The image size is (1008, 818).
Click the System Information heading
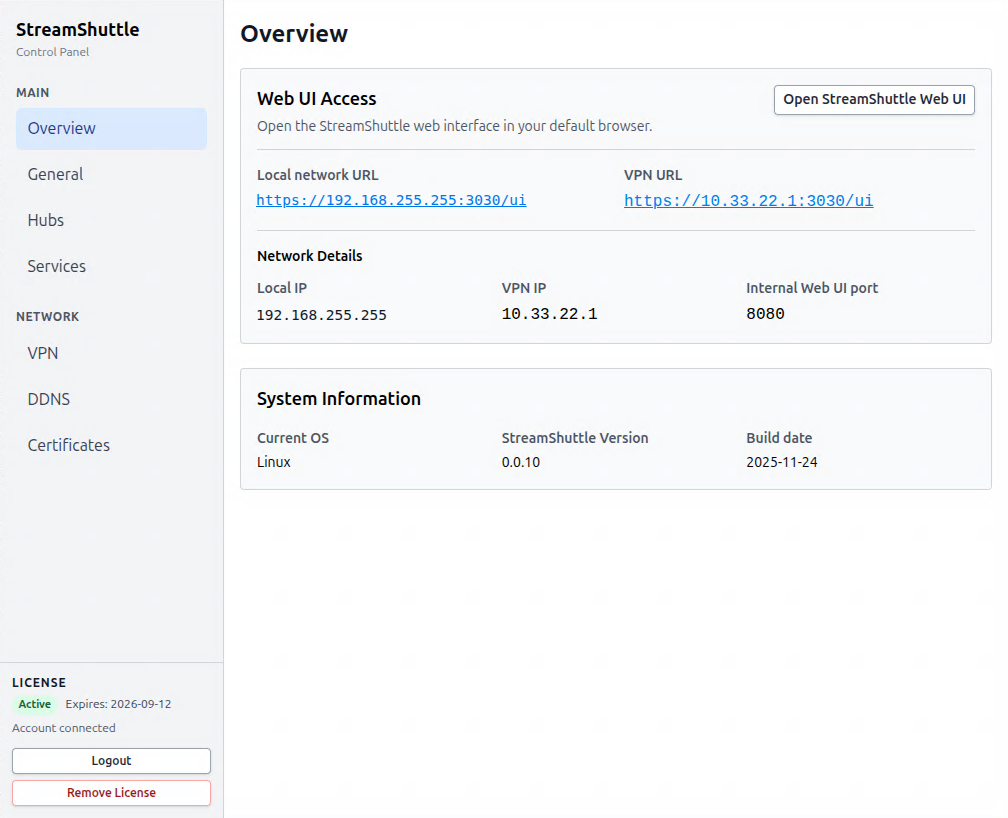(339, 399)
